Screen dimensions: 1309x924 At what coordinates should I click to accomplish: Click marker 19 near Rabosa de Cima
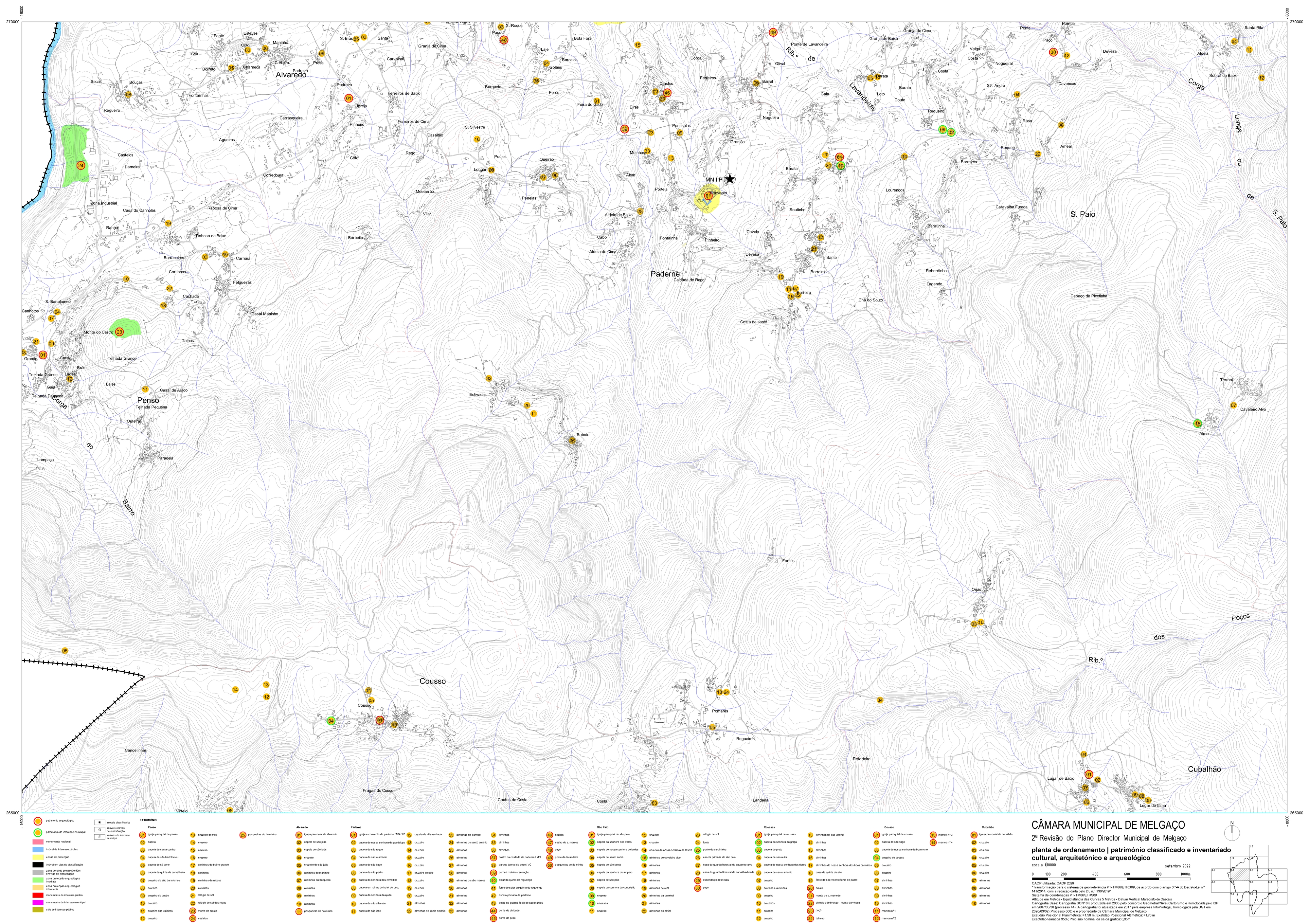tap(168, 224)
